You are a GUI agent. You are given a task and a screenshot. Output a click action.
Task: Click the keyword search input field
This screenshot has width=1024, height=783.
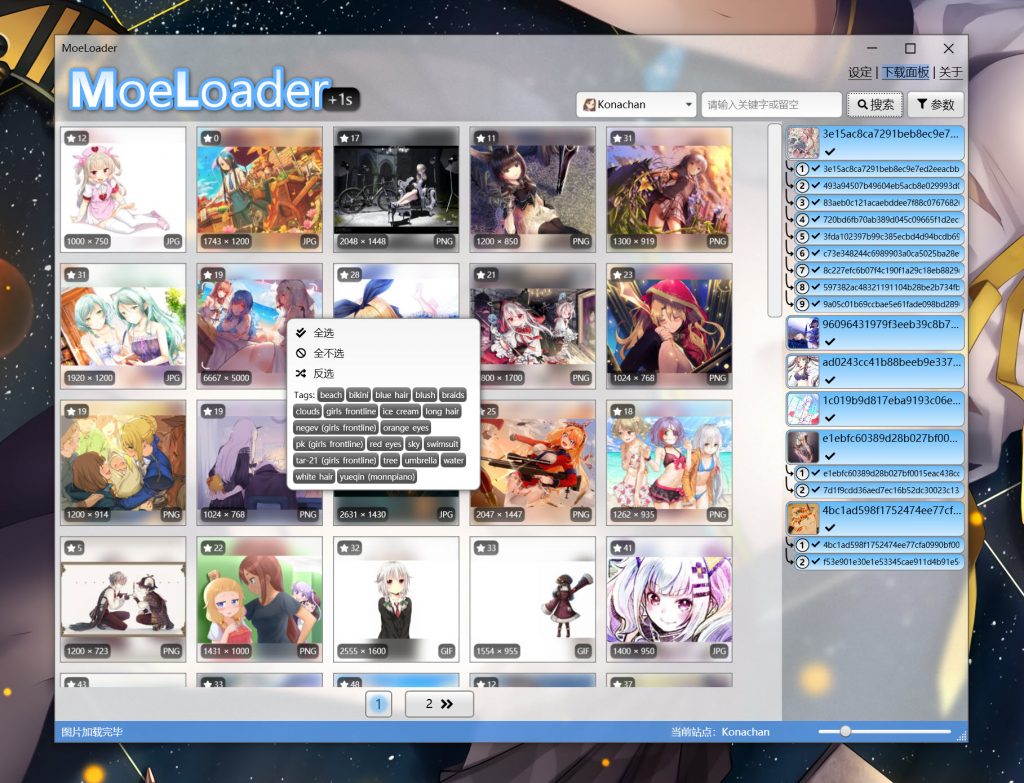771,105
